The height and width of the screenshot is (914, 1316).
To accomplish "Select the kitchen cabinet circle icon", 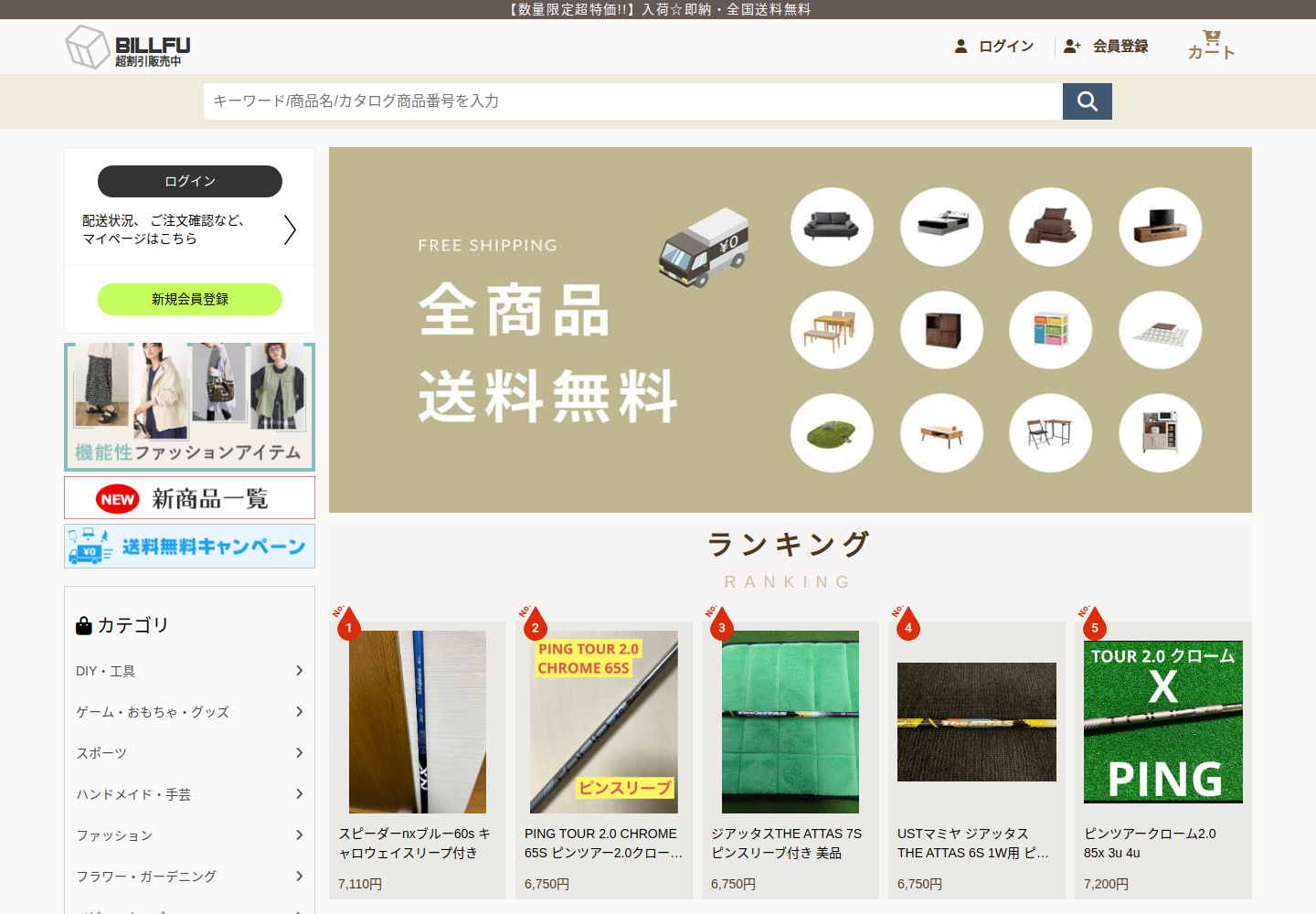I will click(1161, 433).
